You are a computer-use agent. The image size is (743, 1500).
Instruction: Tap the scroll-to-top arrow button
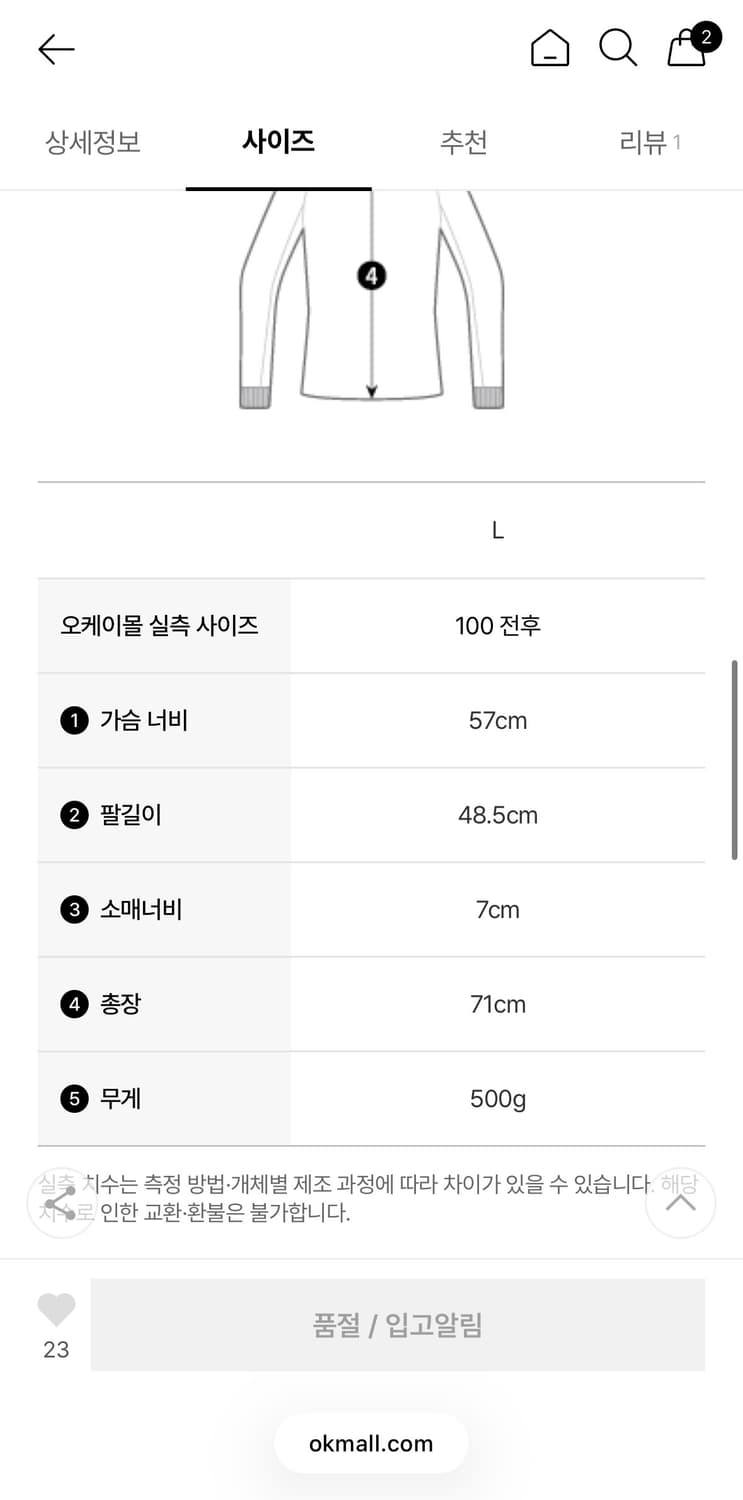[x=681, y=1203]
